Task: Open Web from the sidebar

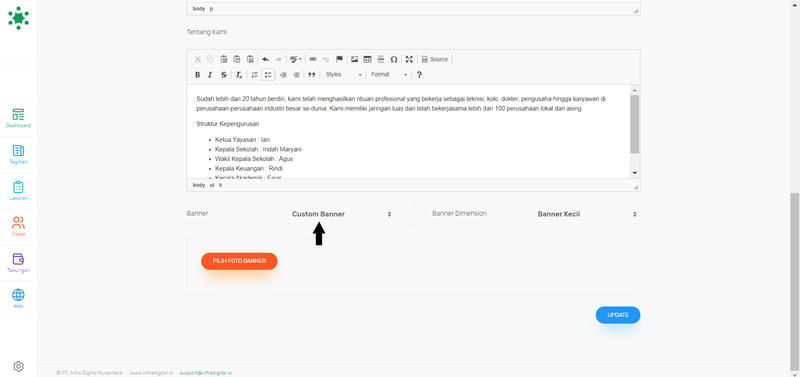Action: 18,299
